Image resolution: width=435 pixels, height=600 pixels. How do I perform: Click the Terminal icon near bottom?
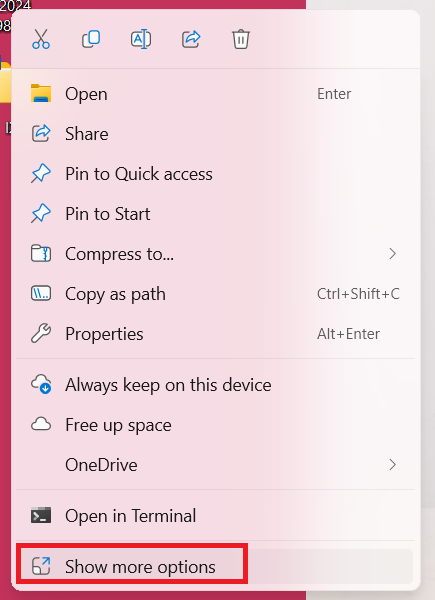pos(41,515)
